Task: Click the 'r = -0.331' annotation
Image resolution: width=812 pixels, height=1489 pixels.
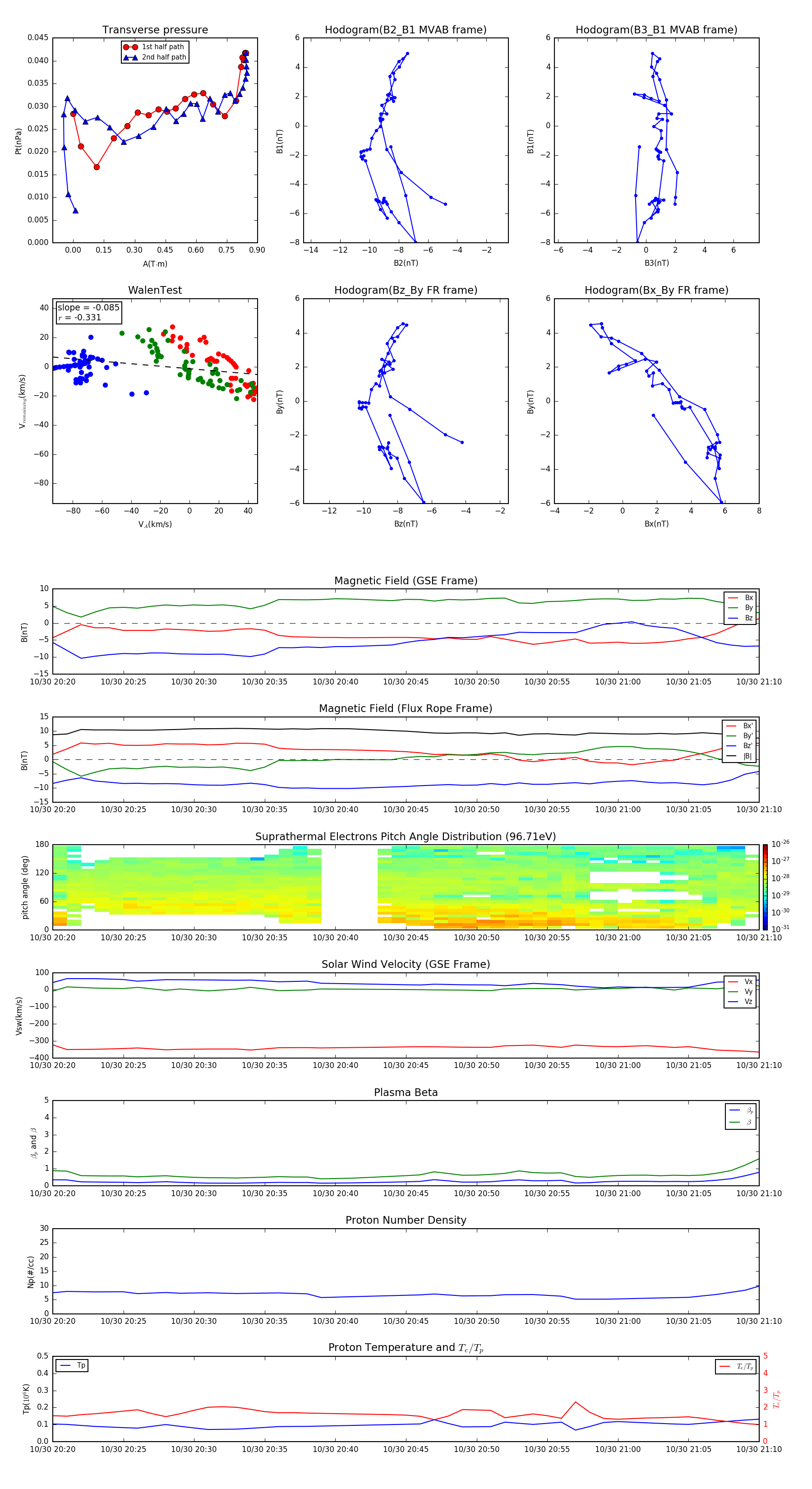Action: point(80,317)
